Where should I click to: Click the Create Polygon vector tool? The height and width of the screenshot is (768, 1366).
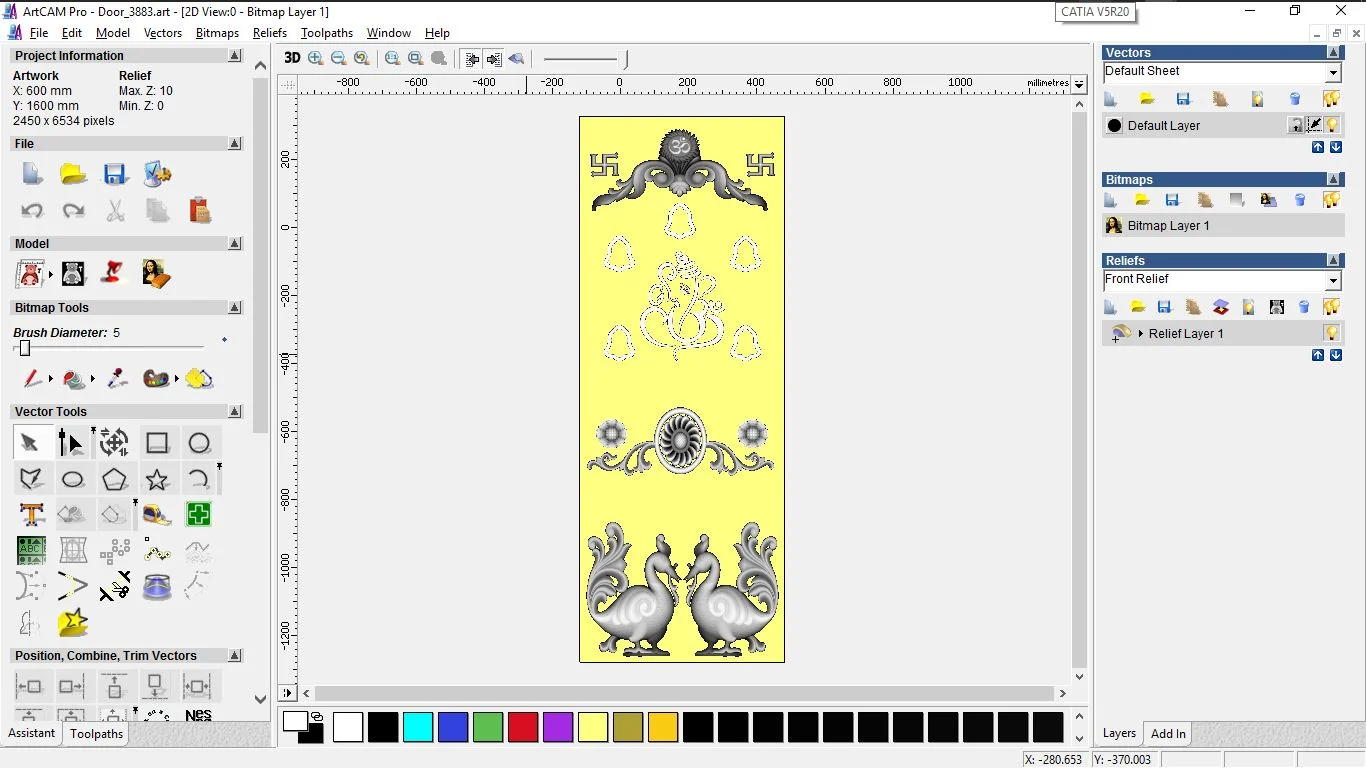[x=114, y=479]
